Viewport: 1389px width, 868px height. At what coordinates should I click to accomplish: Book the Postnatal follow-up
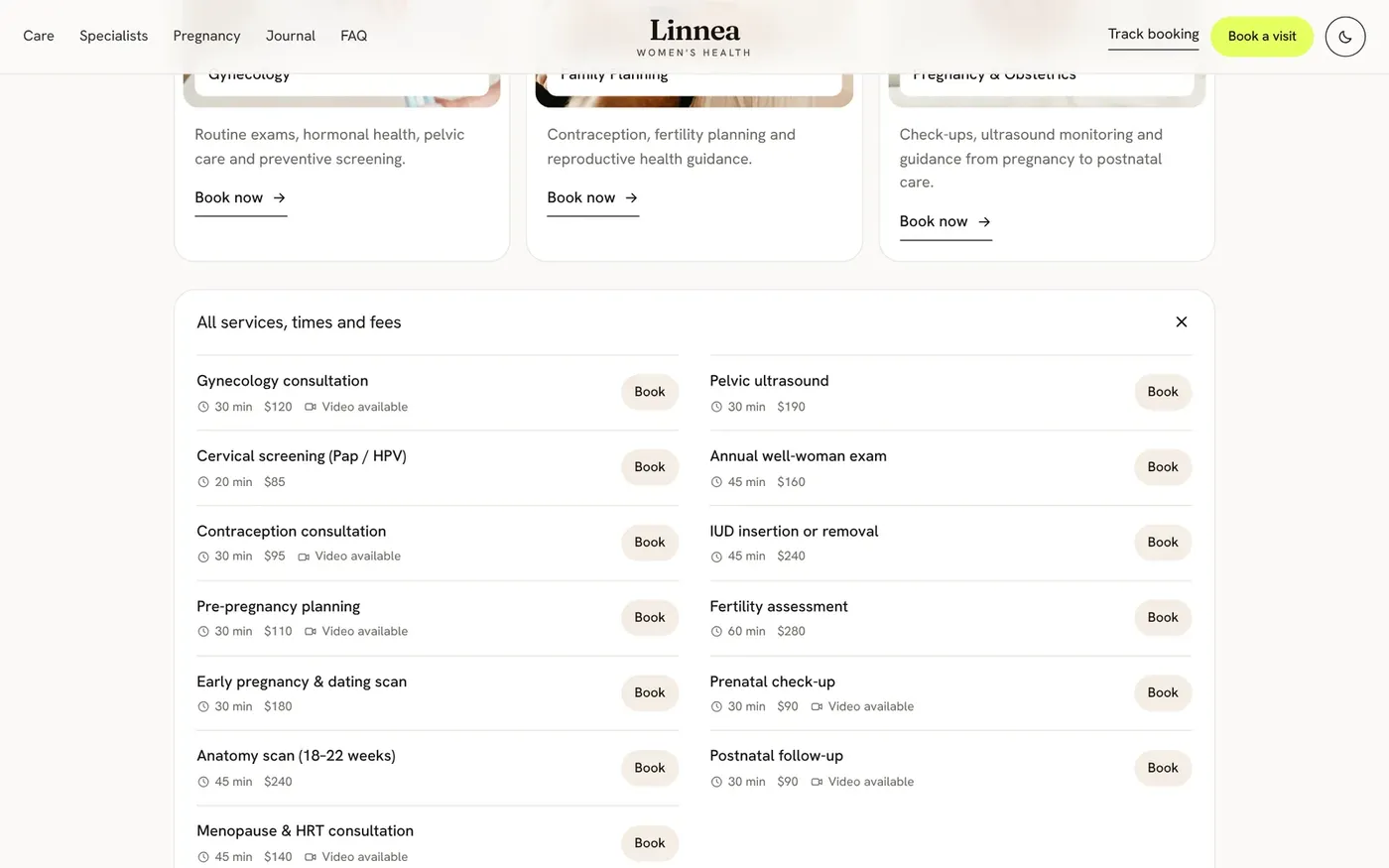pyautogui.click(x=1163, y=768)
